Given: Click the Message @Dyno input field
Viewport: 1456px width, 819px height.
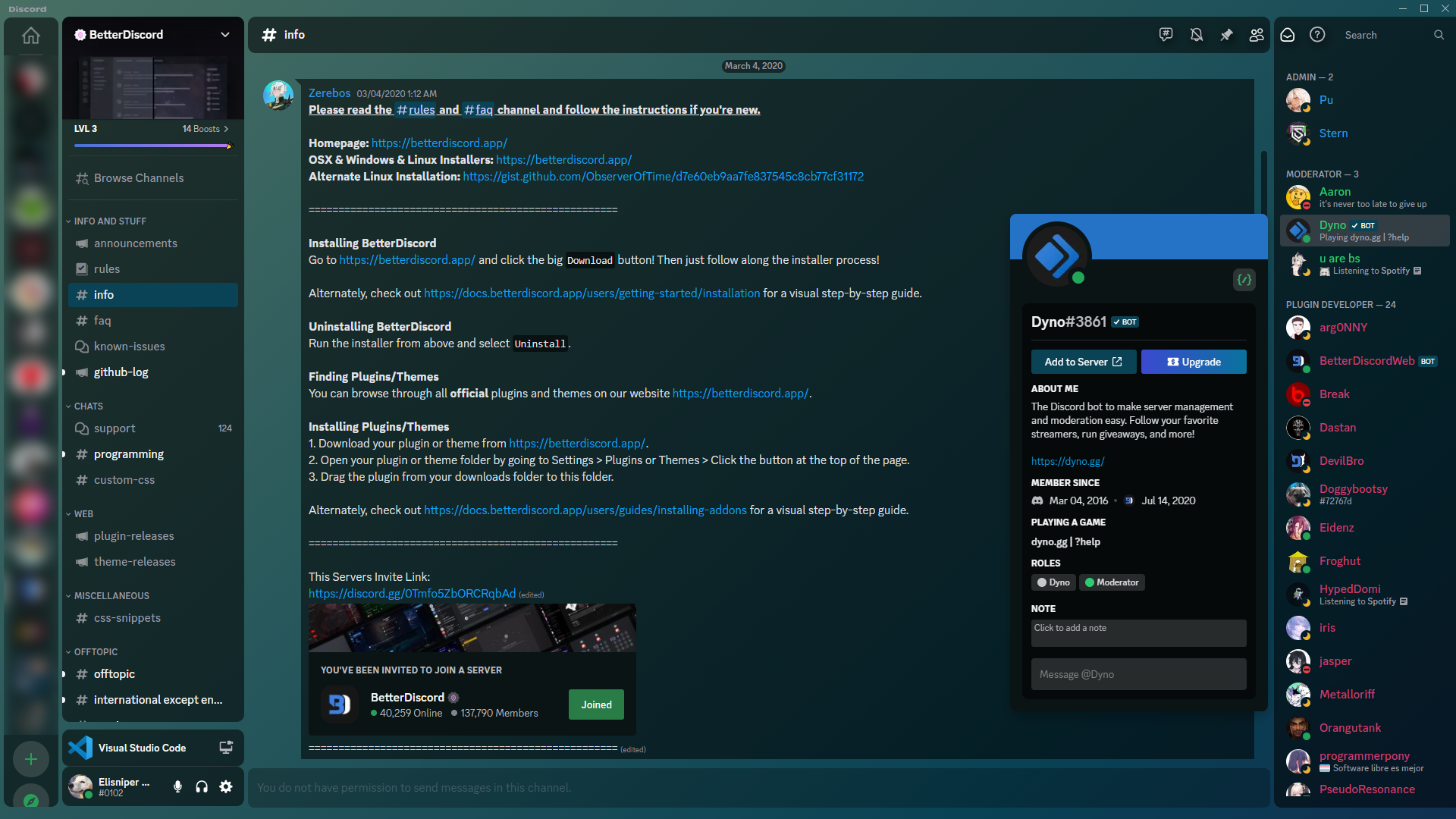Looking at the screenshot, I should pyautogui.click(x=1137, y=674).
